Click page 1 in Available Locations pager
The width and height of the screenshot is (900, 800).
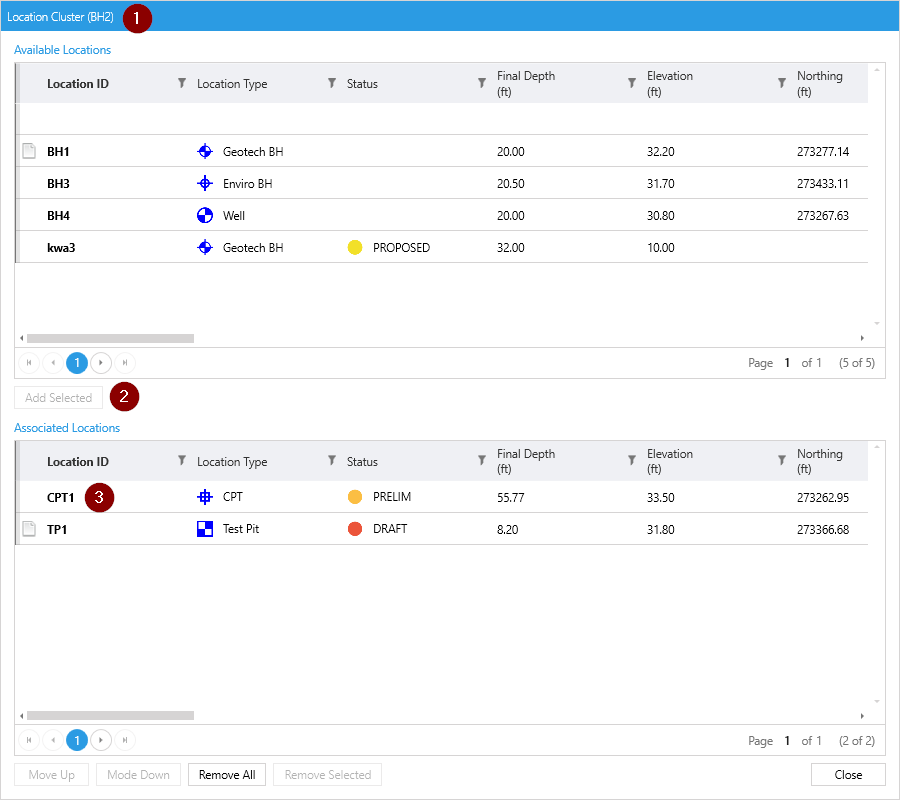point(77,363)
